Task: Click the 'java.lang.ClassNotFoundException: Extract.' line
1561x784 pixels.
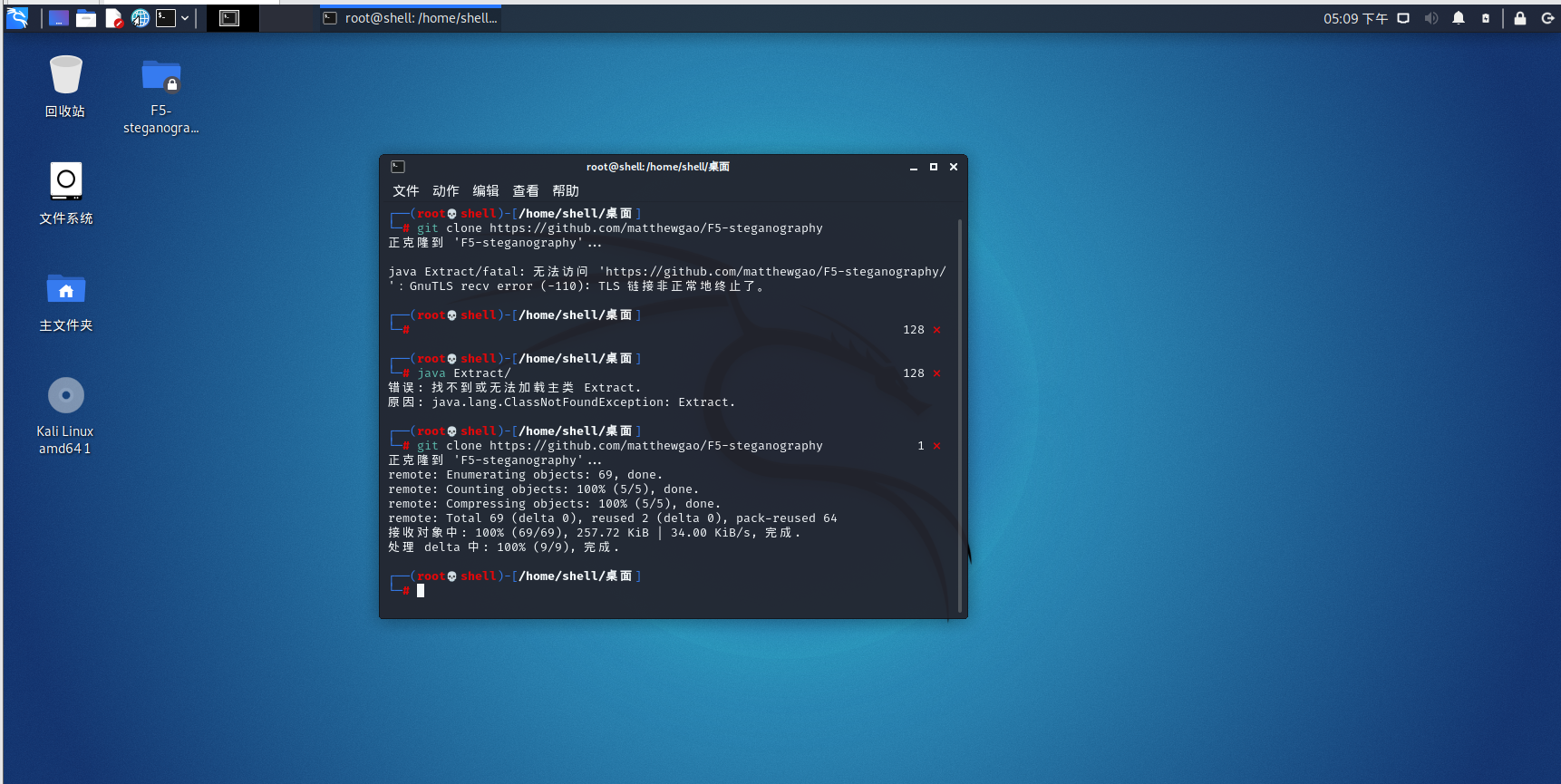Action: pyautogui.click(x=562, y=402)
